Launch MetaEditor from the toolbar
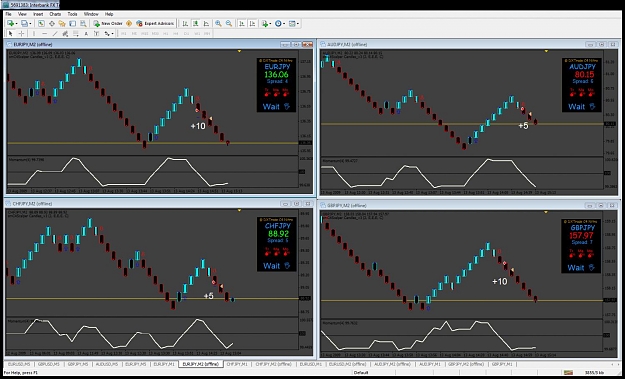The width and height of the screenshot is (625, 379). pyautogui.click(x=129, y=24)
